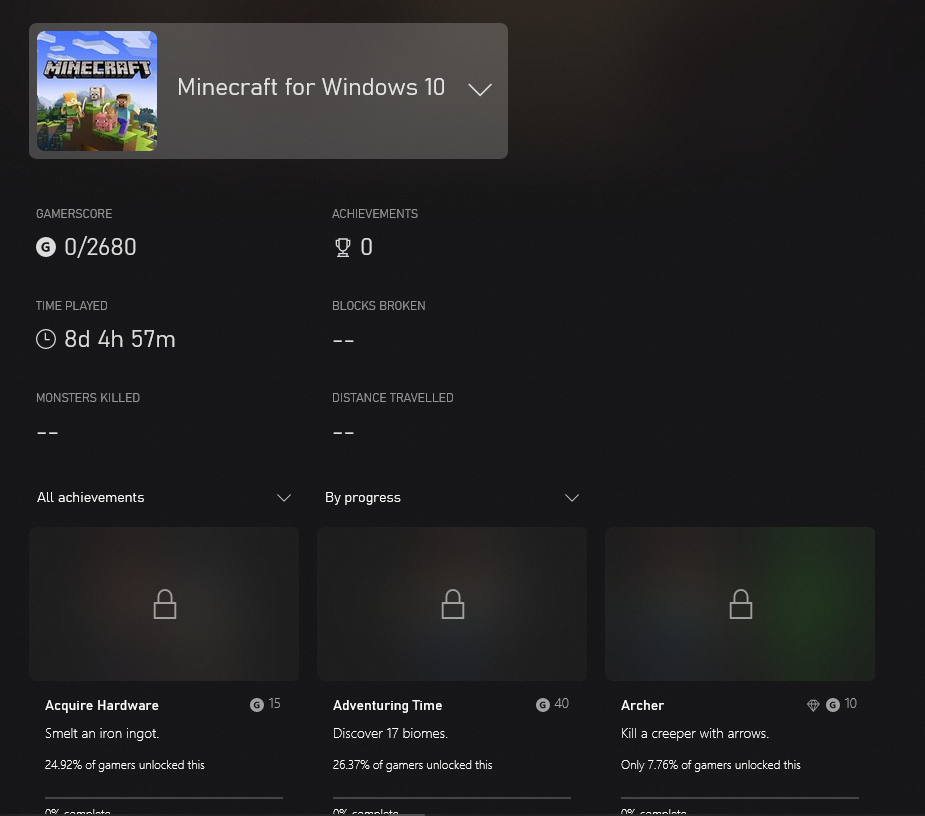Viewport: 925px width, 816px height.
Task: Click '26.37% of gamers unlocked this'
Action: (x=412, y=765)
